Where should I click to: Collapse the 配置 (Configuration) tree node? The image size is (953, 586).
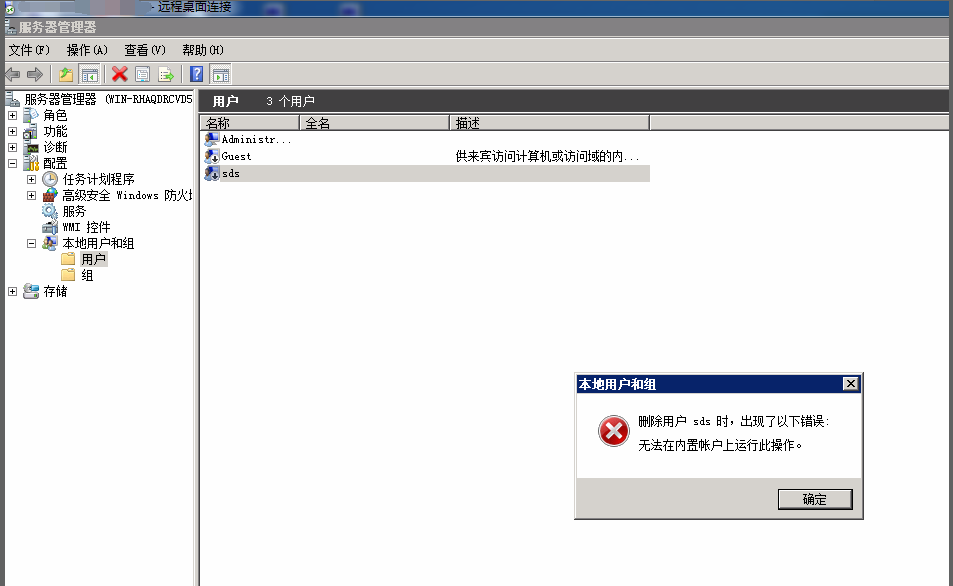(x=12, y=164)
